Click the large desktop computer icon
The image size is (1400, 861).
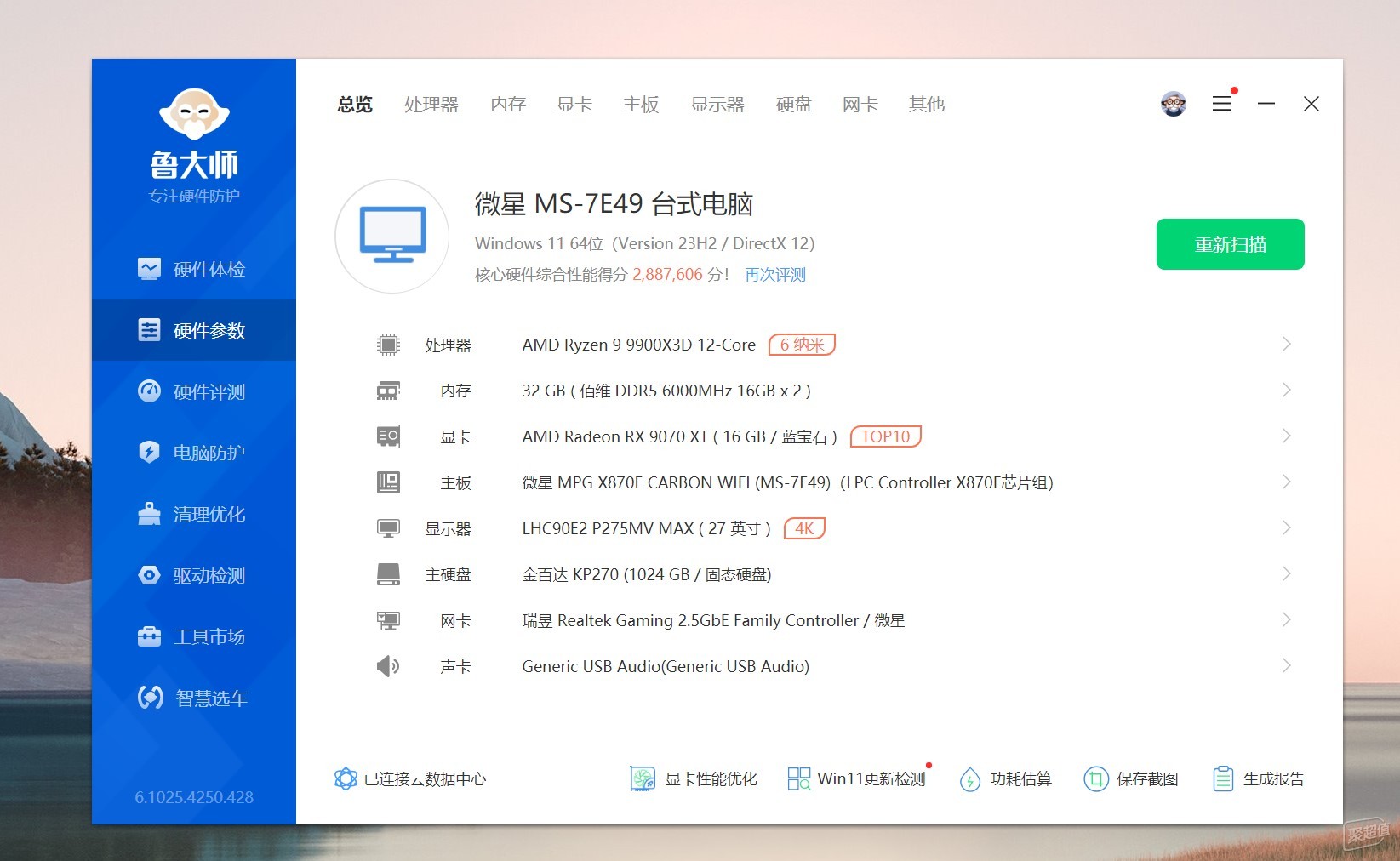(392, 236)
